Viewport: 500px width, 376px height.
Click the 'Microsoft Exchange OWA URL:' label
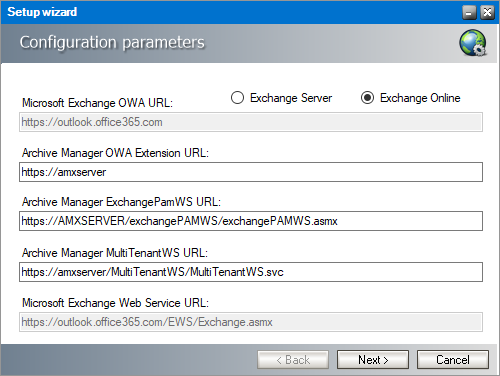pos(97,103)
